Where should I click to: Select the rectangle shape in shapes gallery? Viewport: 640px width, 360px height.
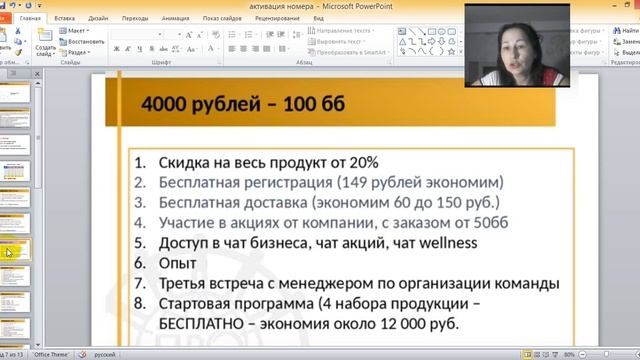431,31
